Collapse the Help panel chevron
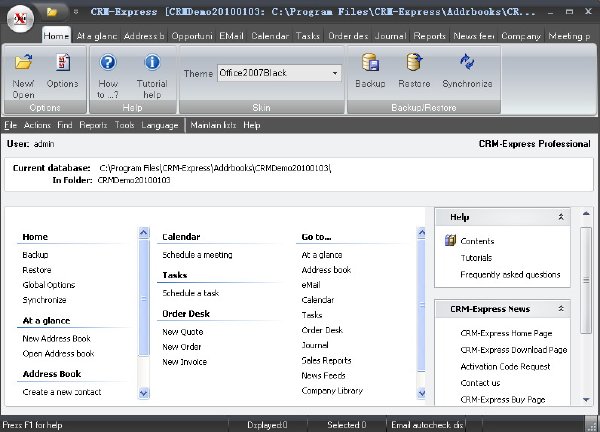This screenshot has height=432, width=600. coord(561,217)
